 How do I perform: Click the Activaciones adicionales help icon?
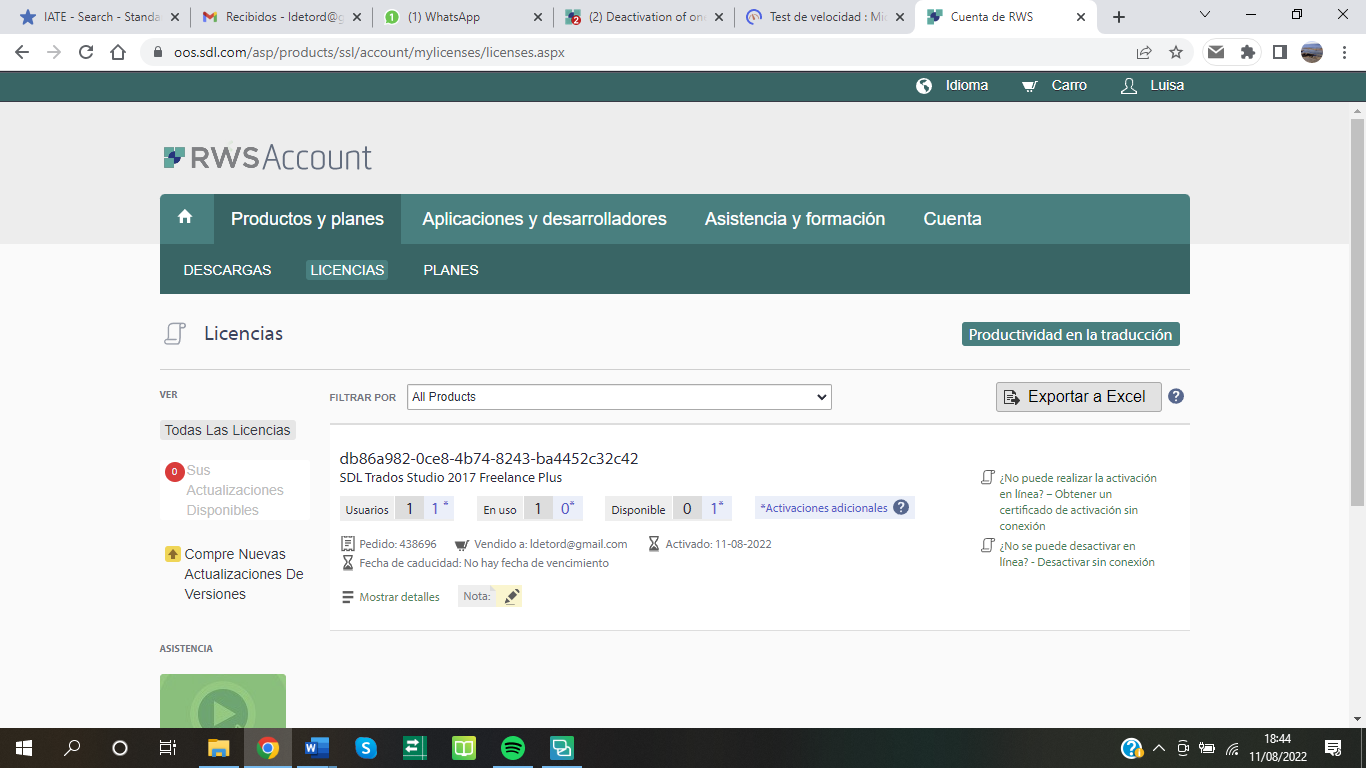pos(900,507)
